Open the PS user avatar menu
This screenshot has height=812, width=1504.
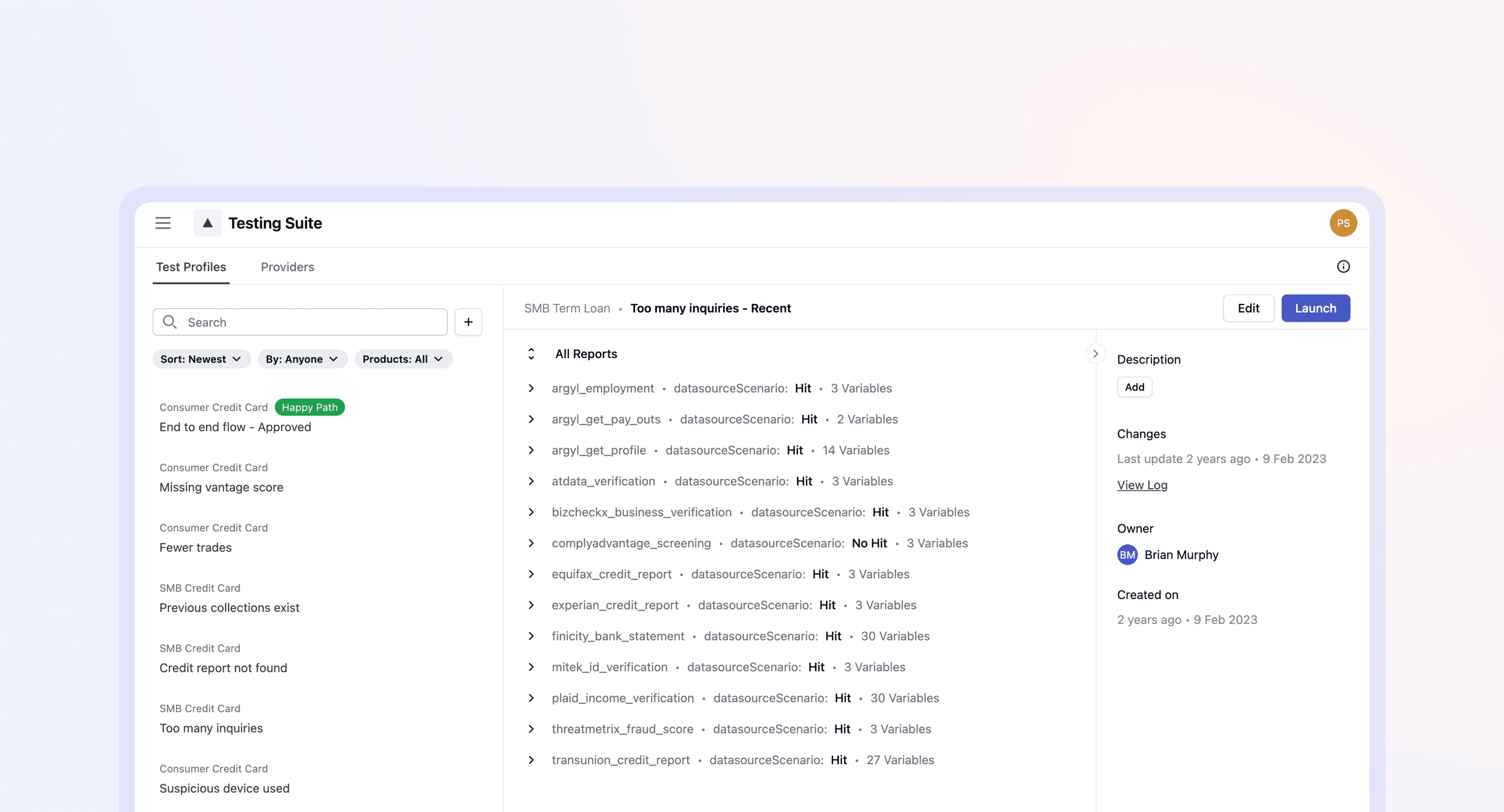pos(1343,223)
